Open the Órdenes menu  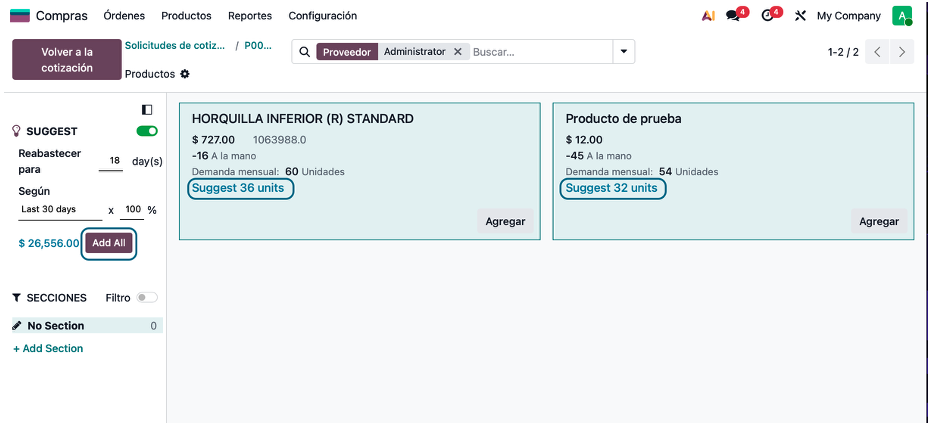(124, 16)
